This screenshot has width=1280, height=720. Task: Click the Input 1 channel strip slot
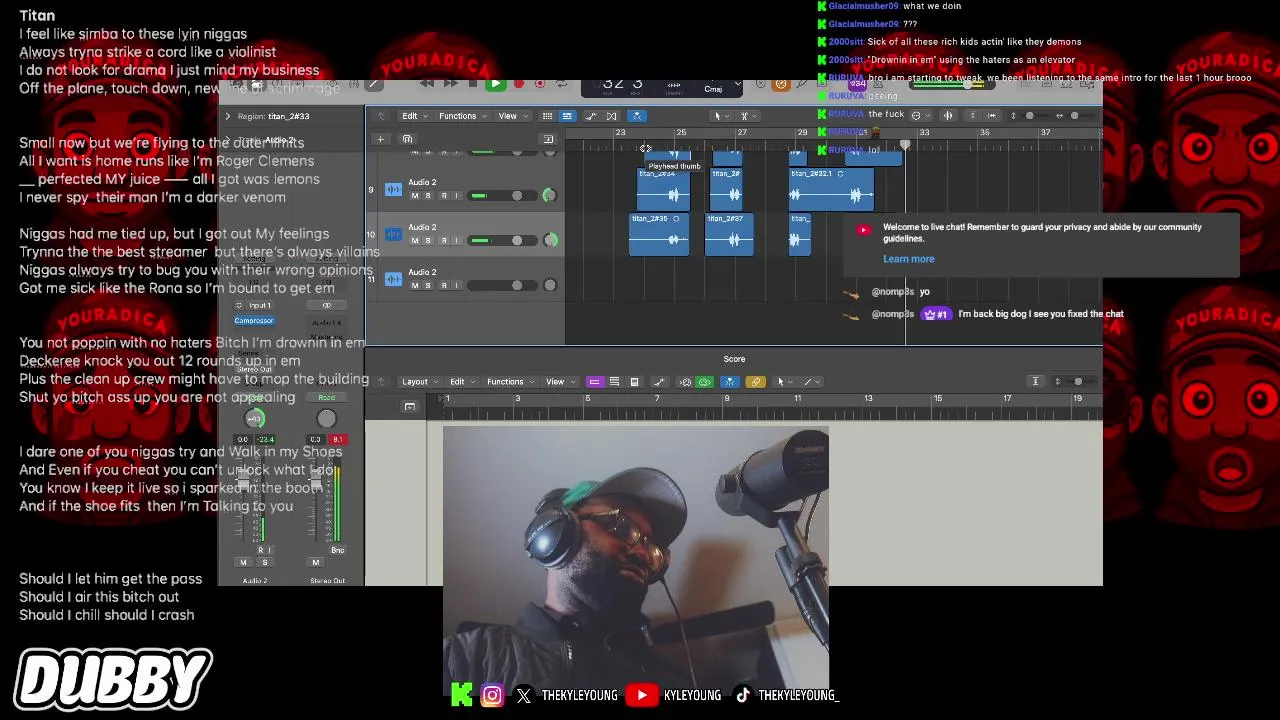coord(260,305)
